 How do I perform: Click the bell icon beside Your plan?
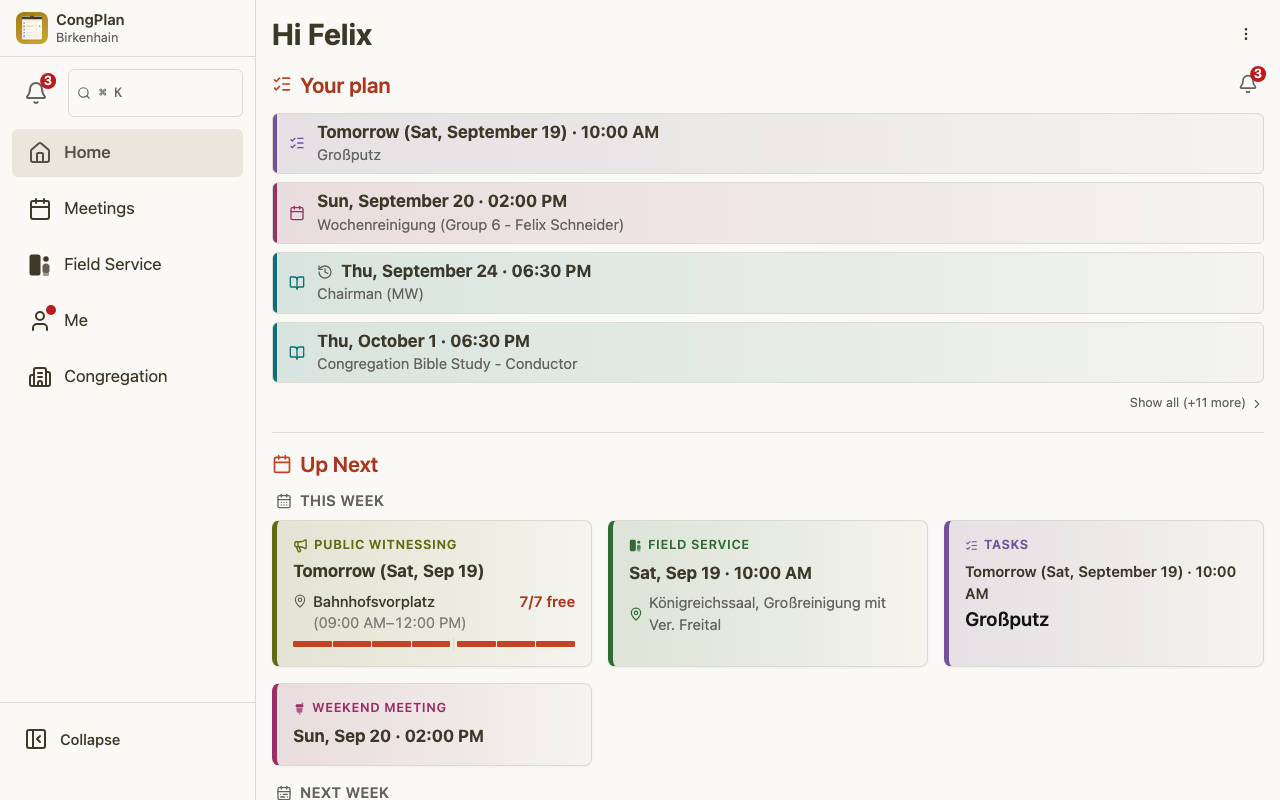click(x=1248, y=84)
